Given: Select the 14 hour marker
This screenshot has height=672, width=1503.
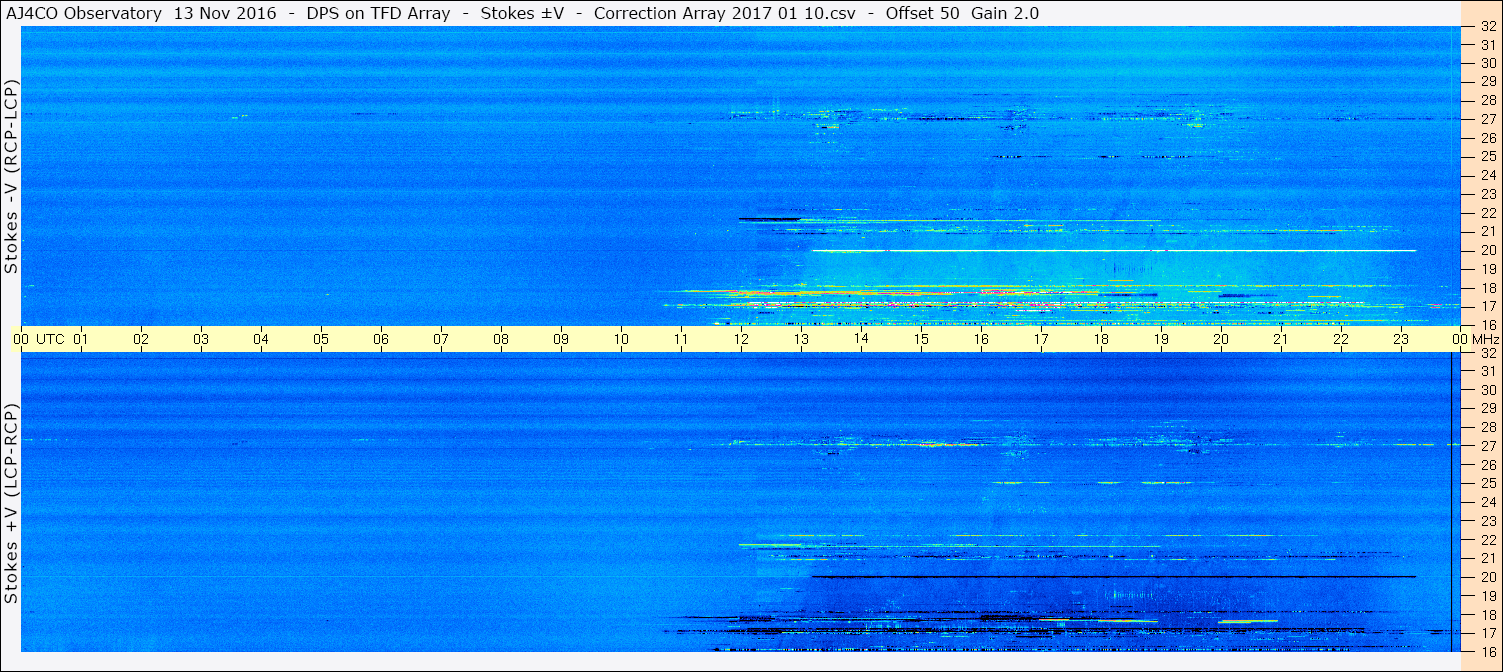Looking at the screenshot, I should [x=861, y=340].
